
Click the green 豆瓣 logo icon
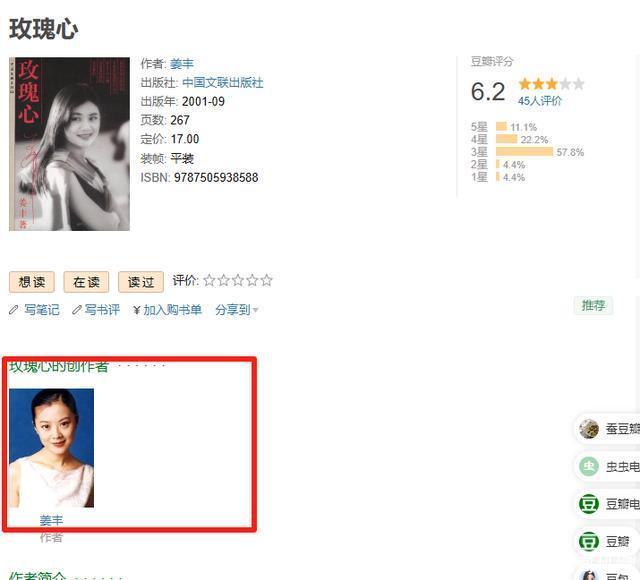click(589, 541)
